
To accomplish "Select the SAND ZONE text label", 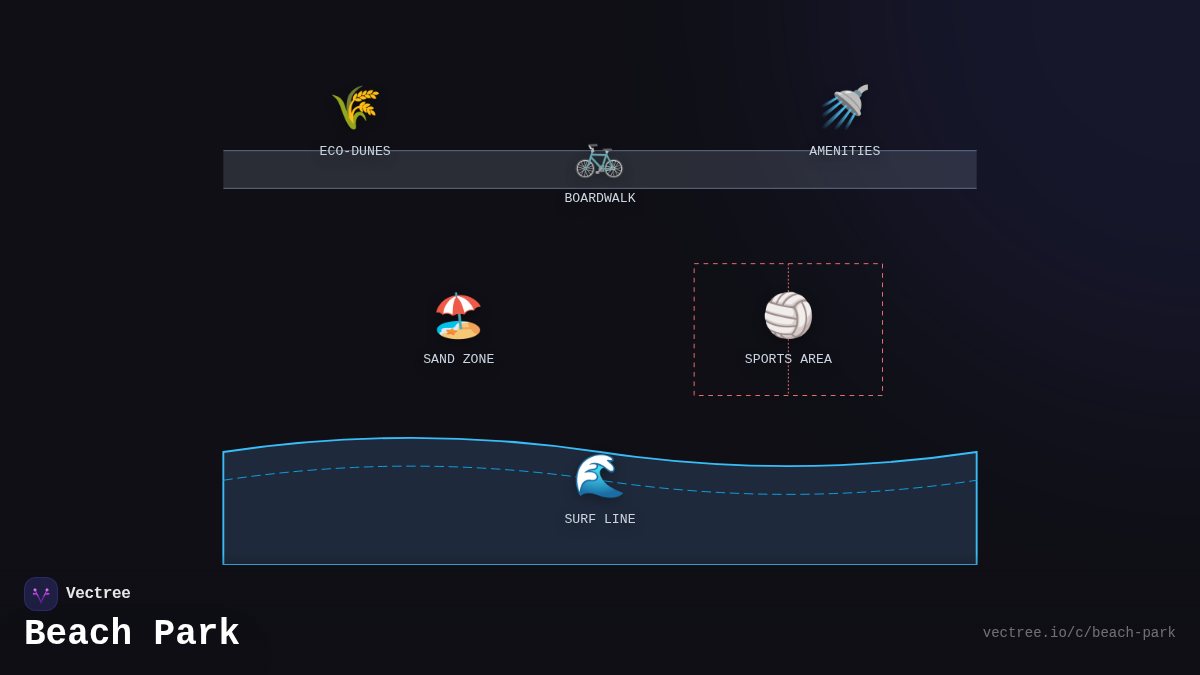I will click(x=458, y=359).
